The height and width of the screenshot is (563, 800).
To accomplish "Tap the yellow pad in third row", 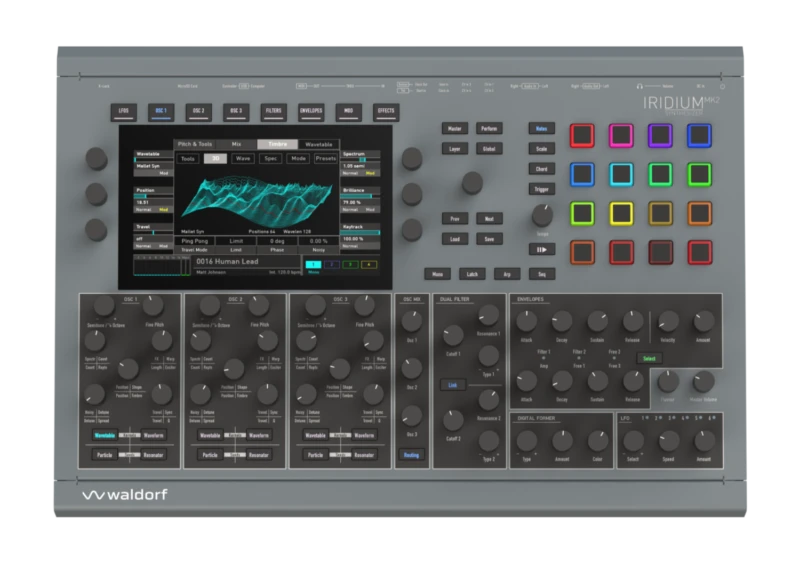I will [621, 213].
